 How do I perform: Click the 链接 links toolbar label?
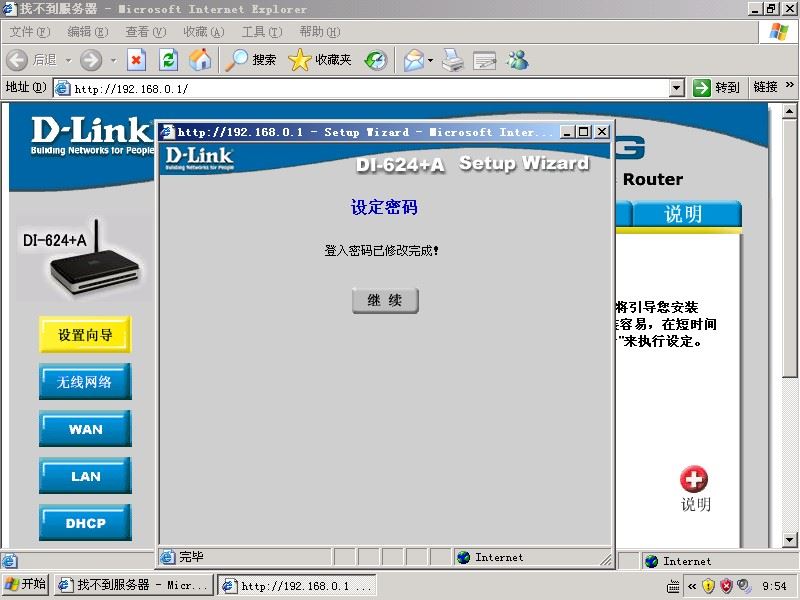coord(765,87)
